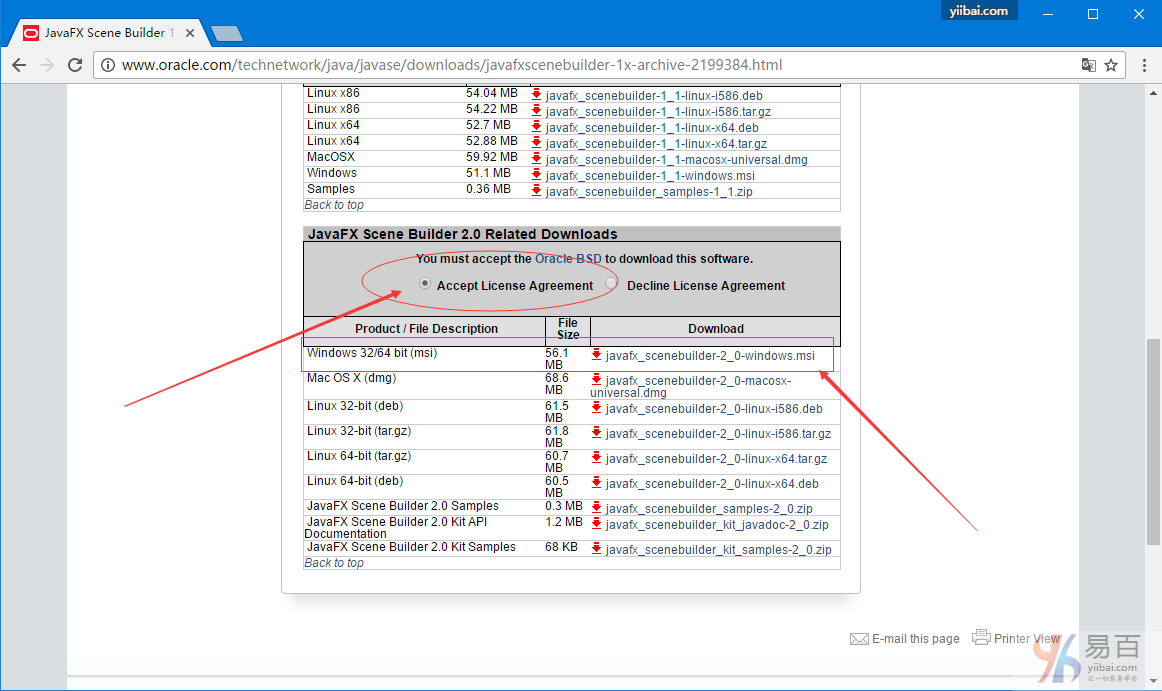The height and width of the screenshot is (691, 1162).
Task: Click the translate page icon in address bar
Action: [x=1089, y=65]
